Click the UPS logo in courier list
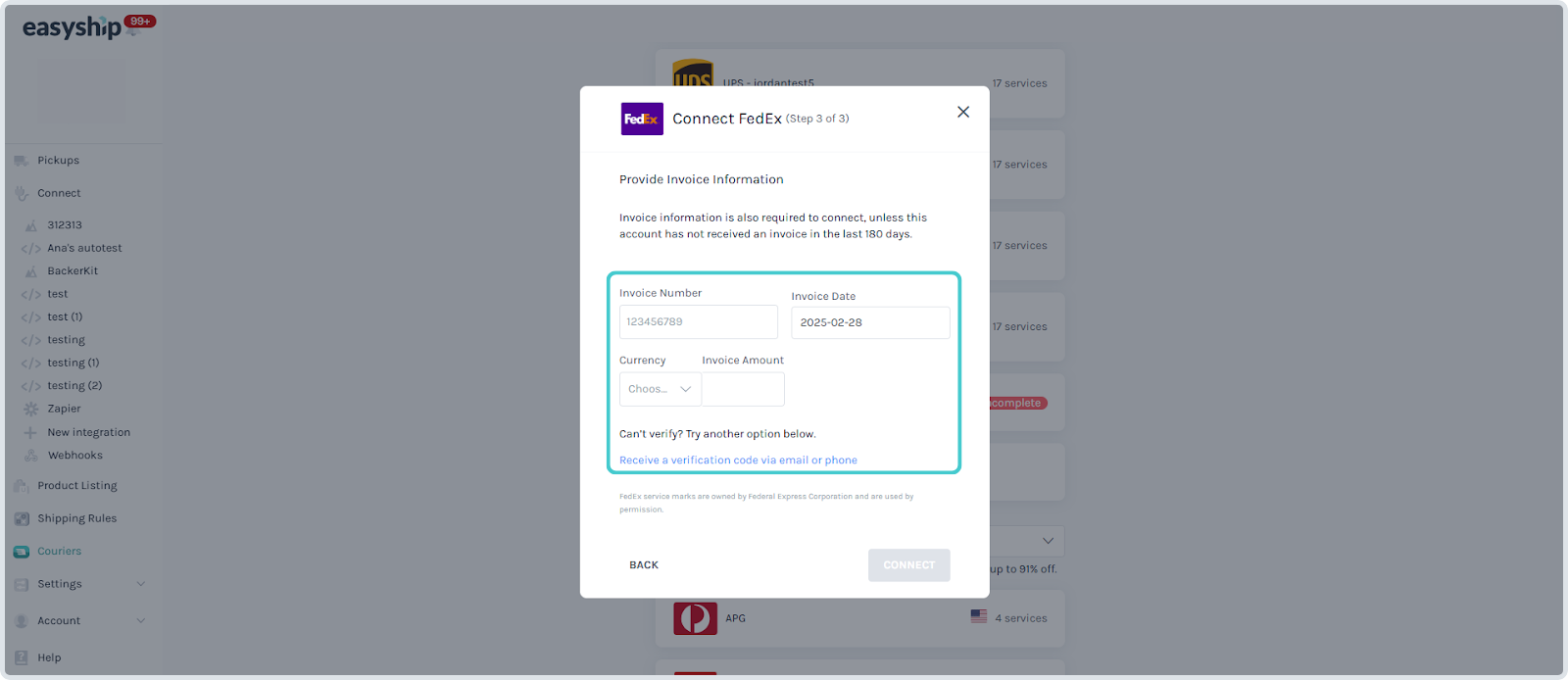Viewport: 1568px width, 680px height. coord(693,74)
